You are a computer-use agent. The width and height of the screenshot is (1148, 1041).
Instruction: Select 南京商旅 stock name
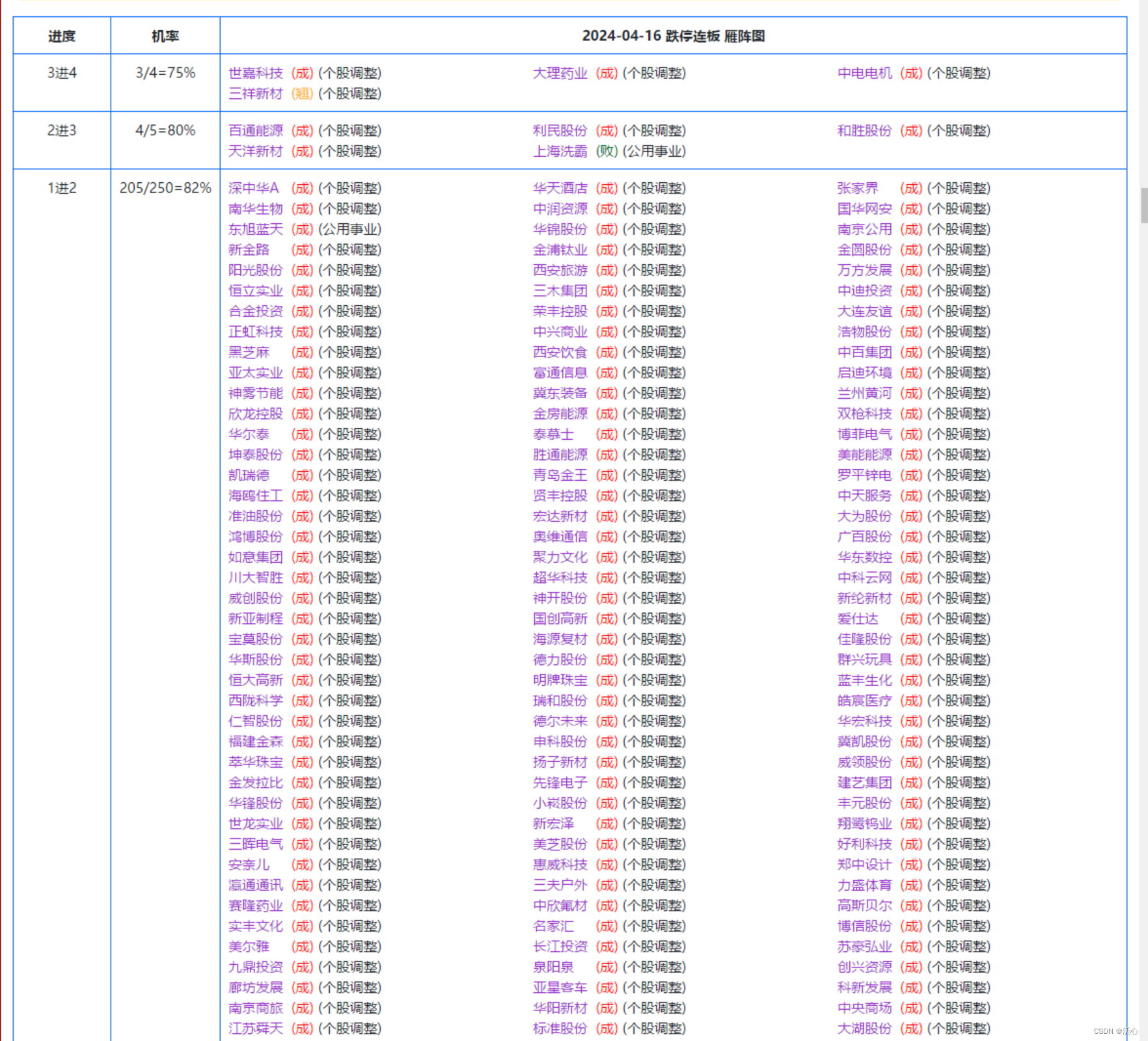[256, 1008]
